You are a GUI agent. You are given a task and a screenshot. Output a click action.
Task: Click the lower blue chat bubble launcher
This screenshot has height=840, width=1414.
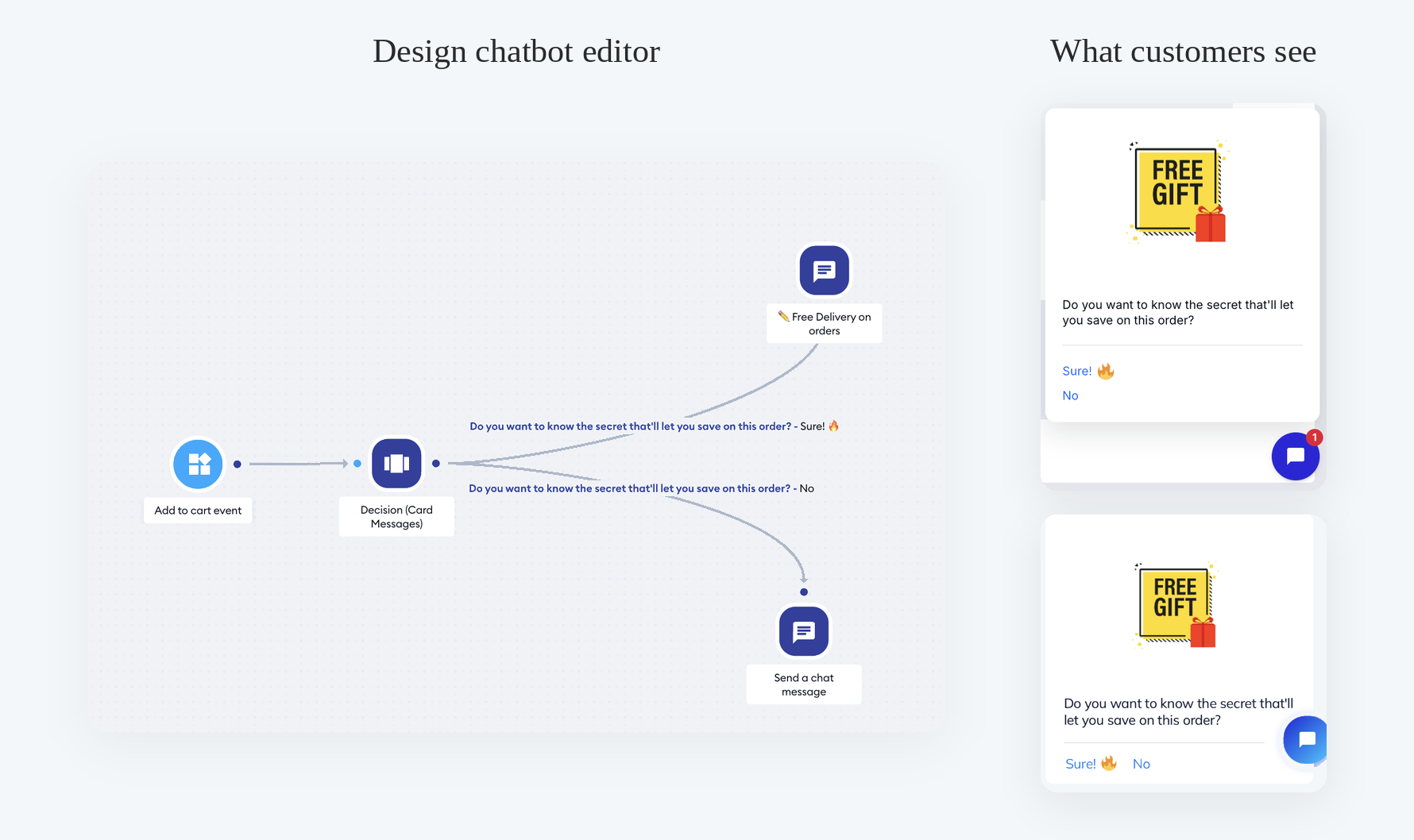click(1306, 740)
